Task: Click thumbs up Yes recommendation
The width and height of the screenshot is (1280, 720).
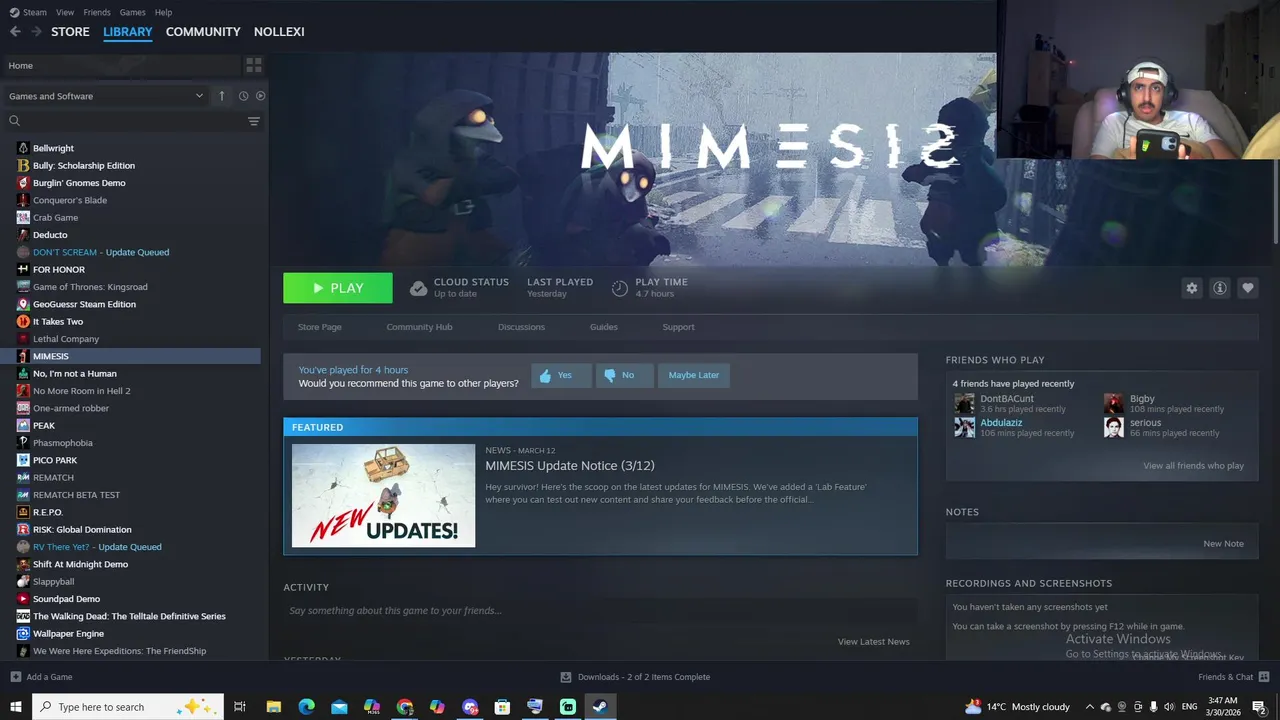Action: coord(561,375)
